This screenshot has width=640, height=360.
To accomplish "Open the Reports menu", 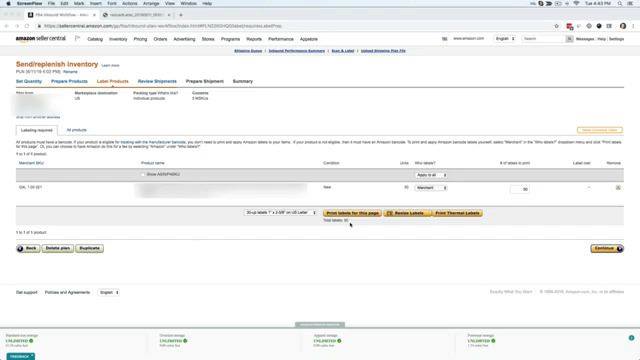I will [x=254, y=39].
